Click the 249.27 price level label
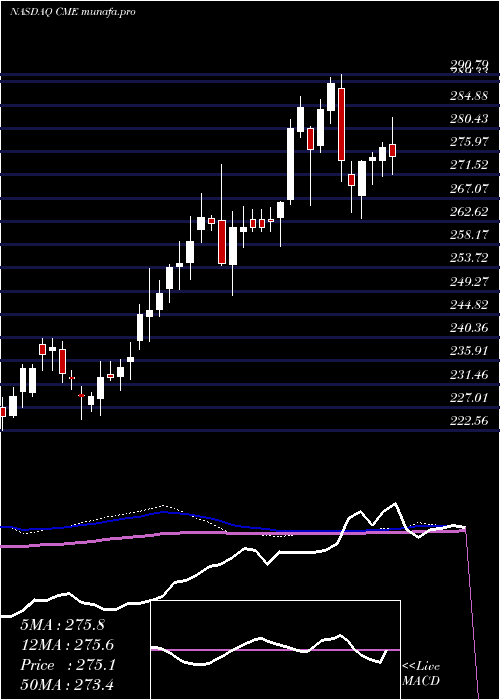 click(468, 281)
